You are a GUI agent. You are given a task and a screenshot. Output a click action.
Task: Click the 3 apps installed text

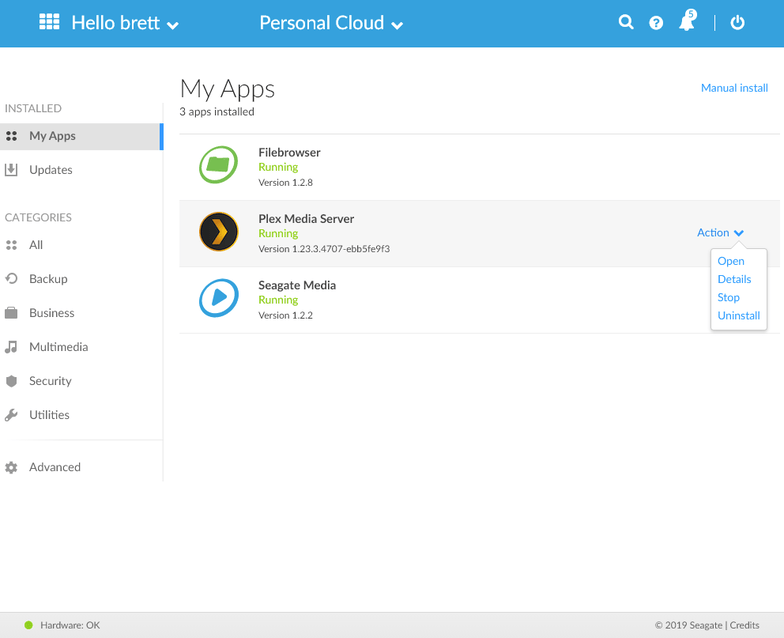point(216,112)
